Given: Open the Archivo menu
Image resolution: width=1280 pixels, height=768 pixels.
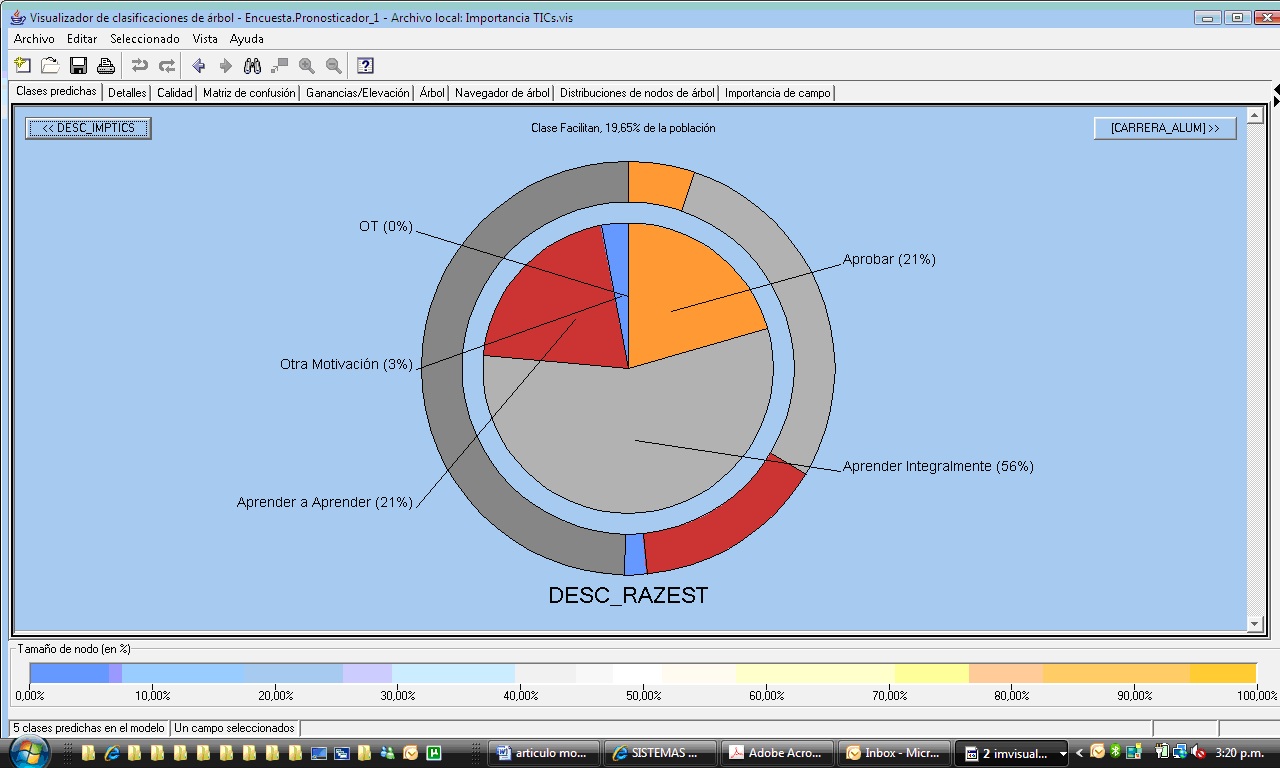Looking at the screenshot, I should (x=34, y=39).
